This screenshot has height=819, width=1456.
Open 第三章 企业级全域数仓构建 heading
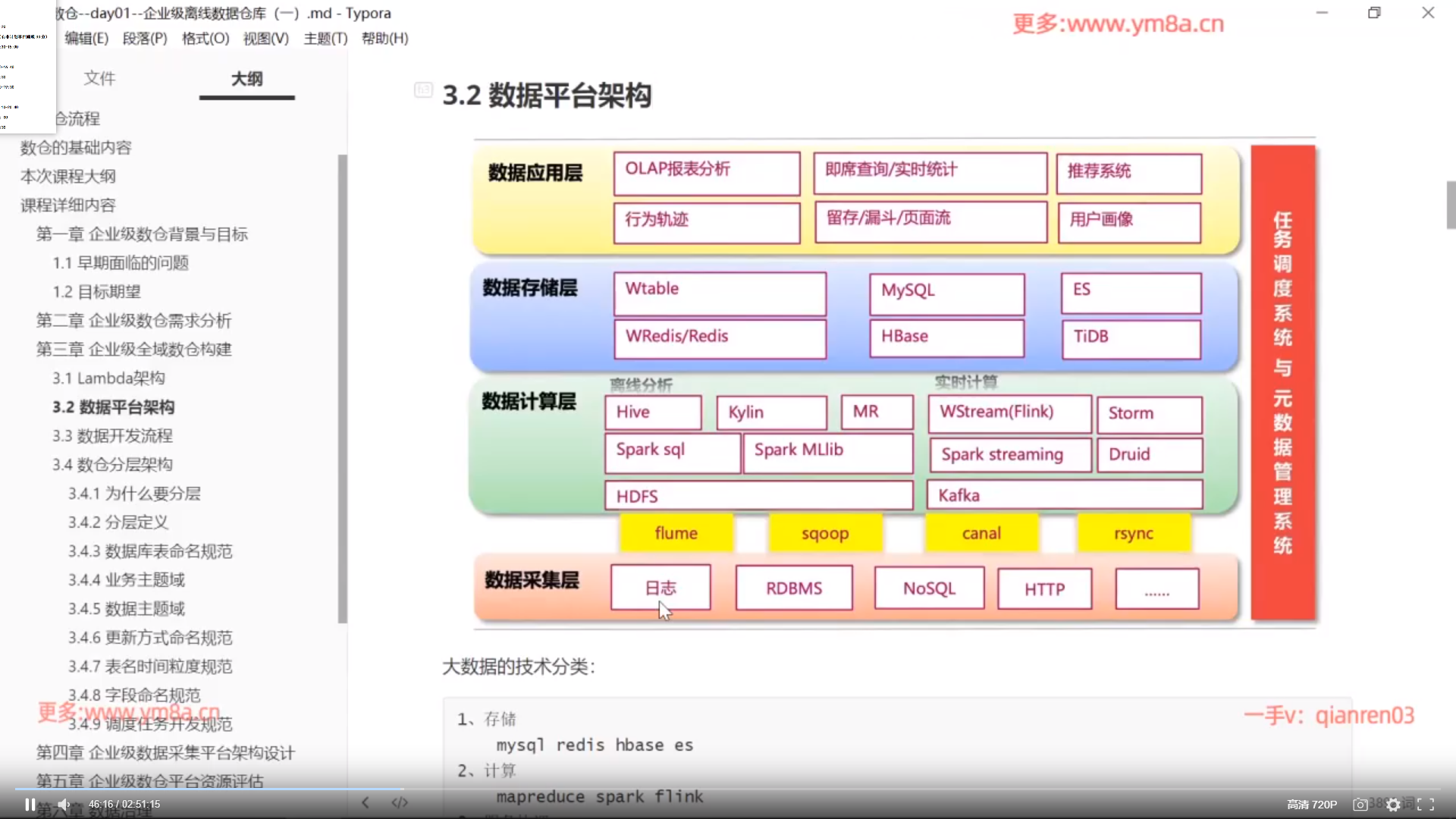(x=133, y=349)
